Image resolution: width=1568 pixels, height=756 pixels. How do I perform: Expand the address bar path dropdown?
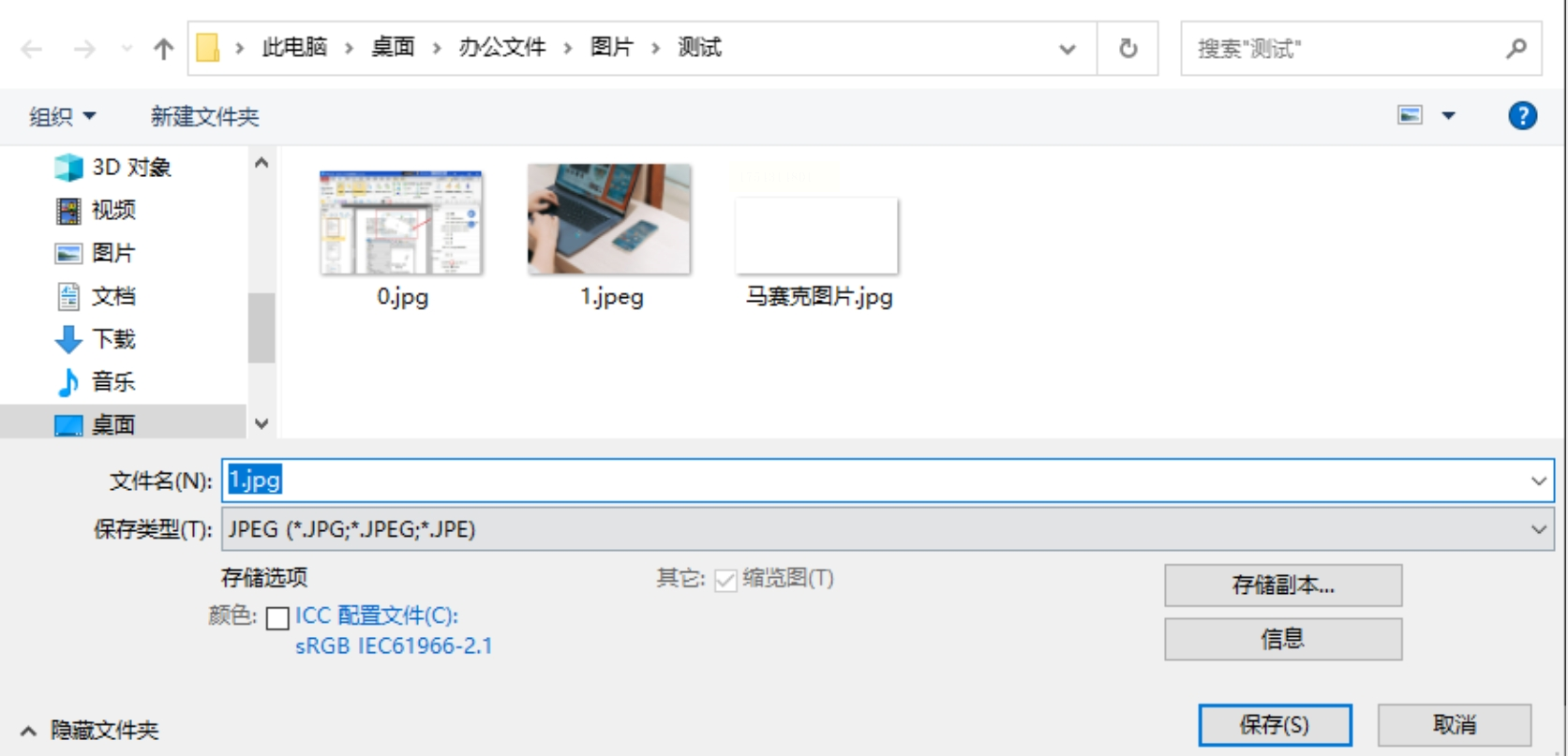click(x=1068, y=49)
